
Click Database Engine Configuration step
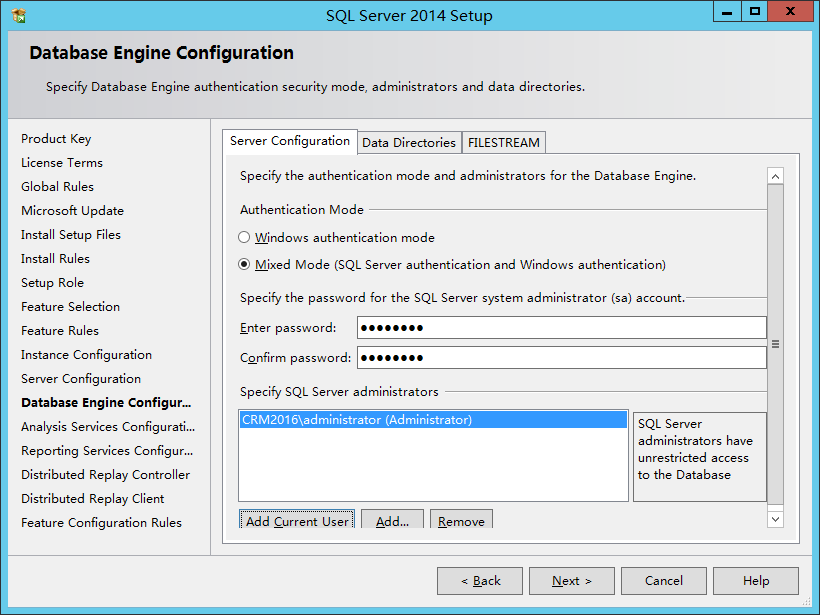coord(106,403)
